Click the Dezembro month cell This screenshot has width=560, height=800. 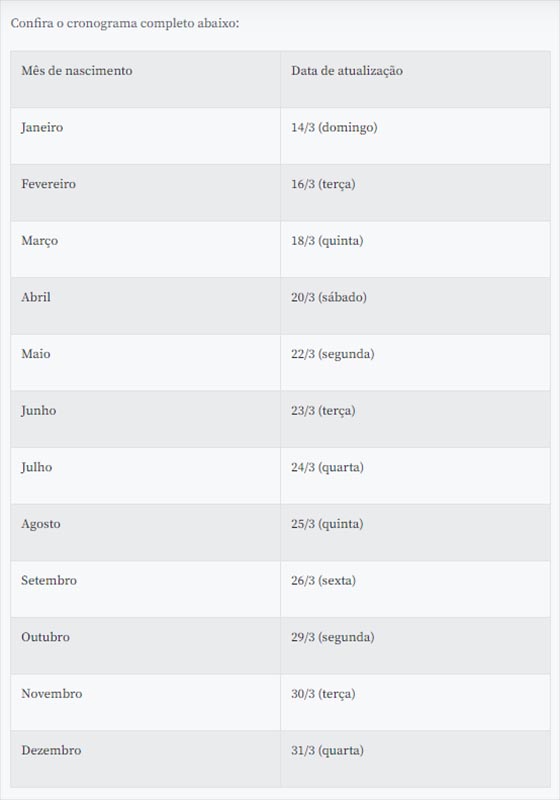(145, 759)
